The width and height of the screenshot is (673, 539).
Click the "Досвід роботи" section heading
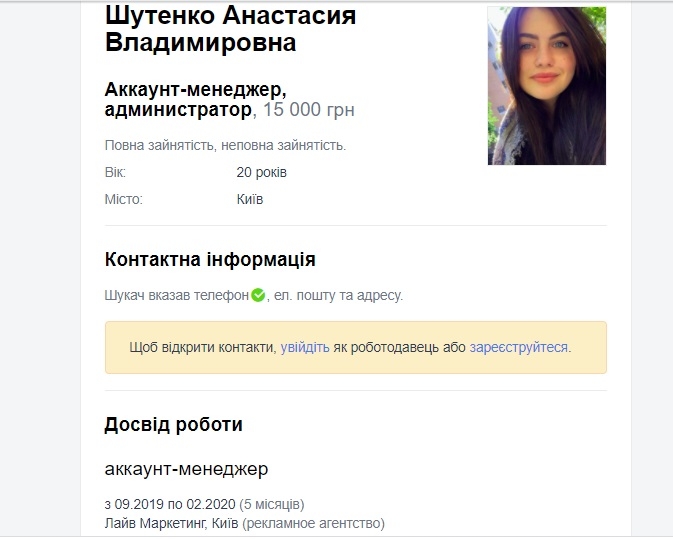pyautogui.click(x=173, y=424)
